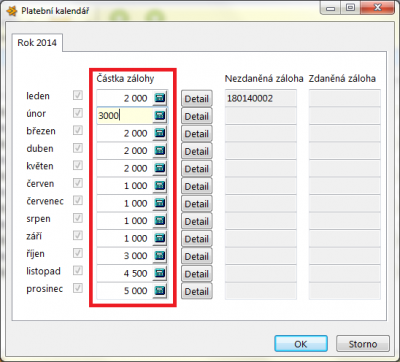Screen dimensions: 400x362
Task: Open calculator icon for leden amount
Action: [x=160, y=98]
